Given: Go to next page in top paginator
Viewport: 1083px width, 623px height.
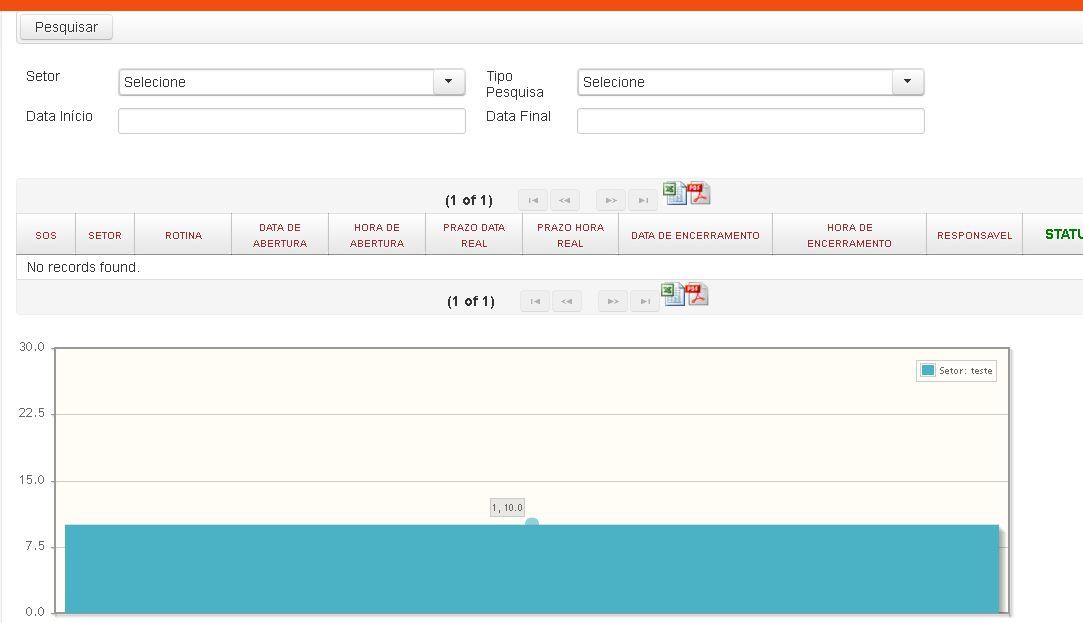Looking at the screenshot, I should [x=611, y=200].
